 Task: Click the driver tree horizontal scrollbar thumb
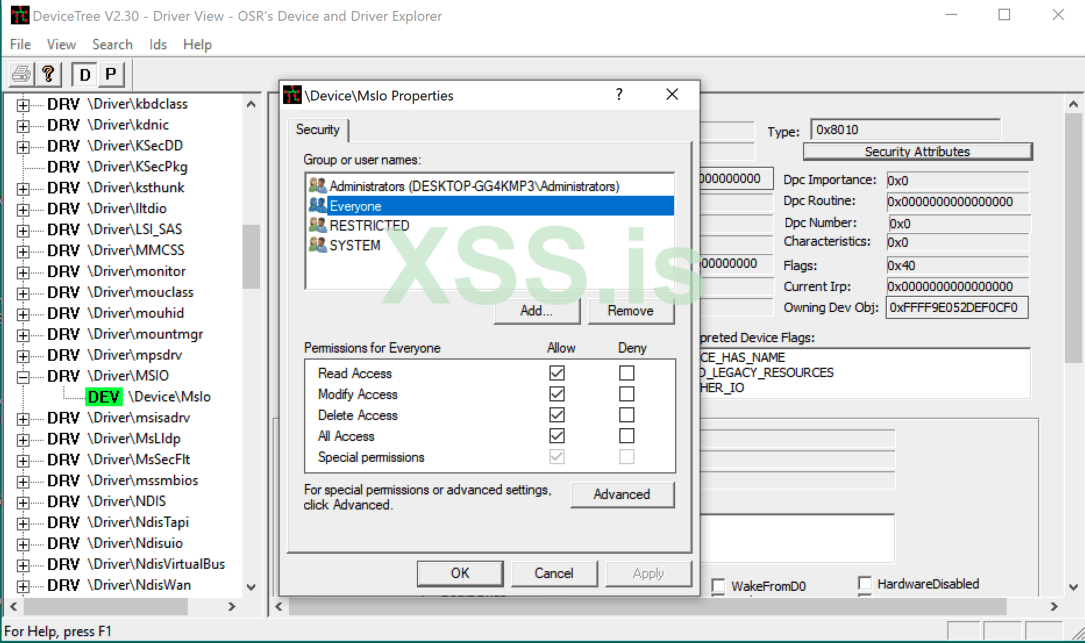pyautogui.click(x=106, y=606)
